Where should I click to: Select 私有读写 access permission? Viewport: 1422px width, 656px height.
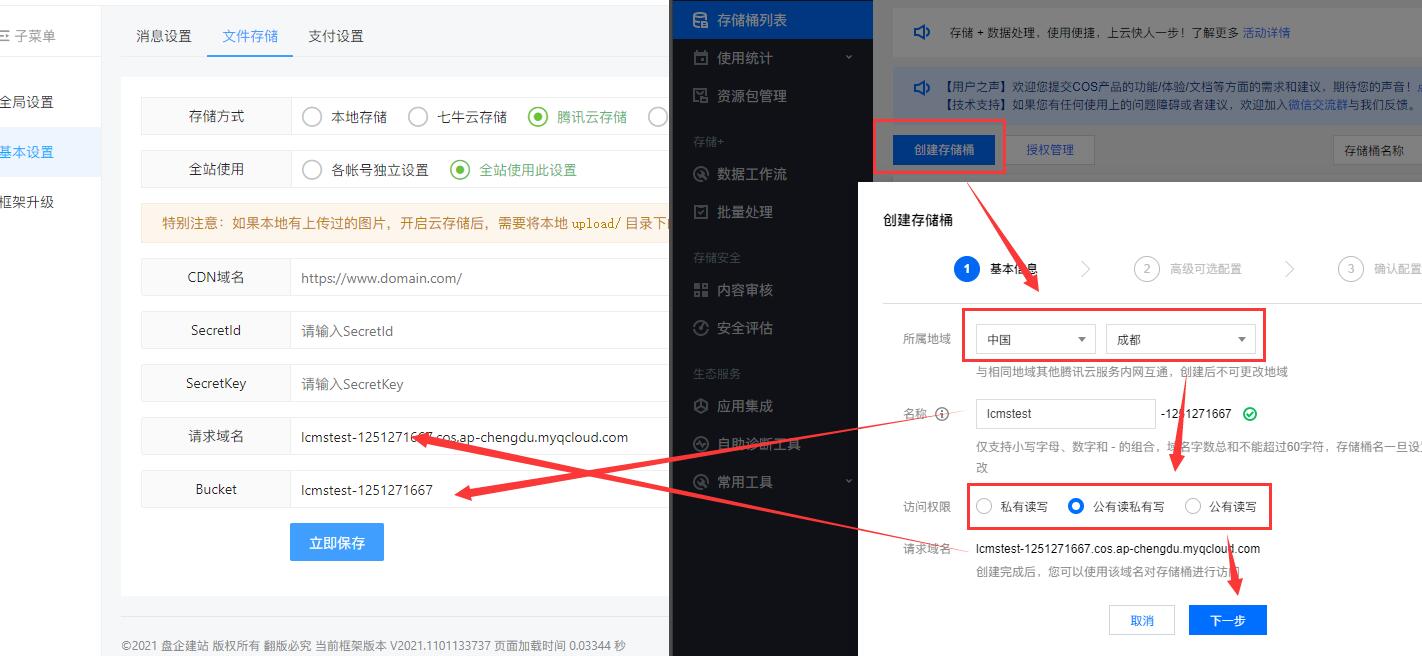[1012, 507]
